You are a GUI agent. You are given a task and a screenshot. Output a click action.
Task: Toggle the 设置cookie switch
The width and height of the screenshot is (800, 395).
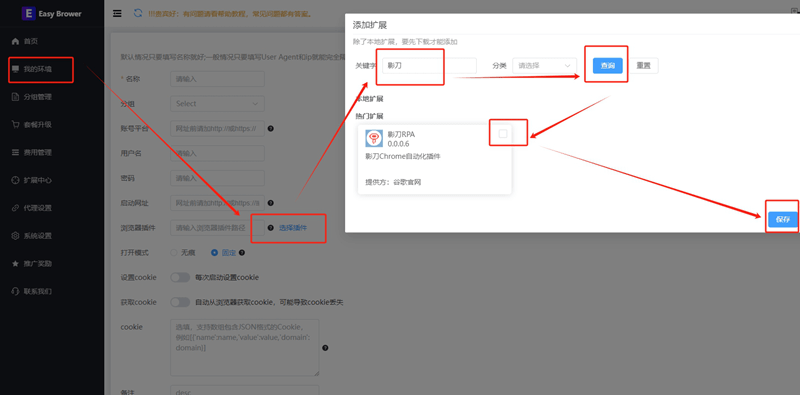[180, 278]
